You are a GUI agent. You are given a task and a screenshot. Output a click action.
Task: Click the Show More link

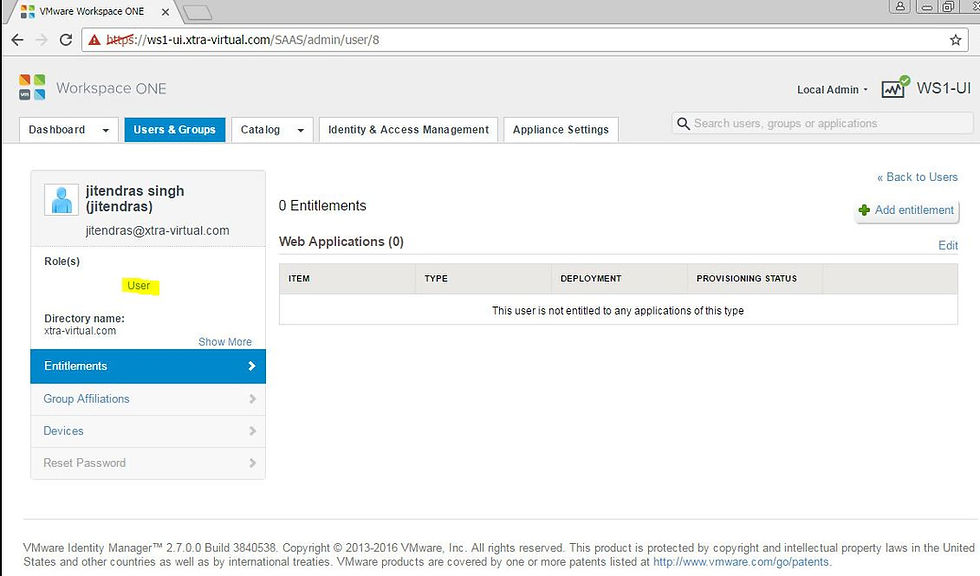pos(225,342)
